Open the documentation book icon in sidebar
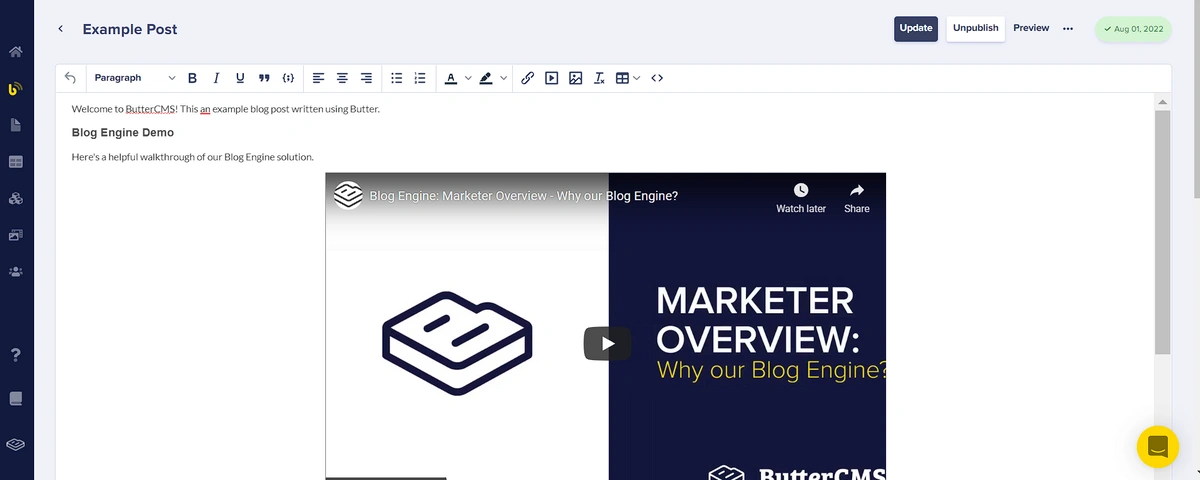The image size is (1200, 480). click(16, 398)
